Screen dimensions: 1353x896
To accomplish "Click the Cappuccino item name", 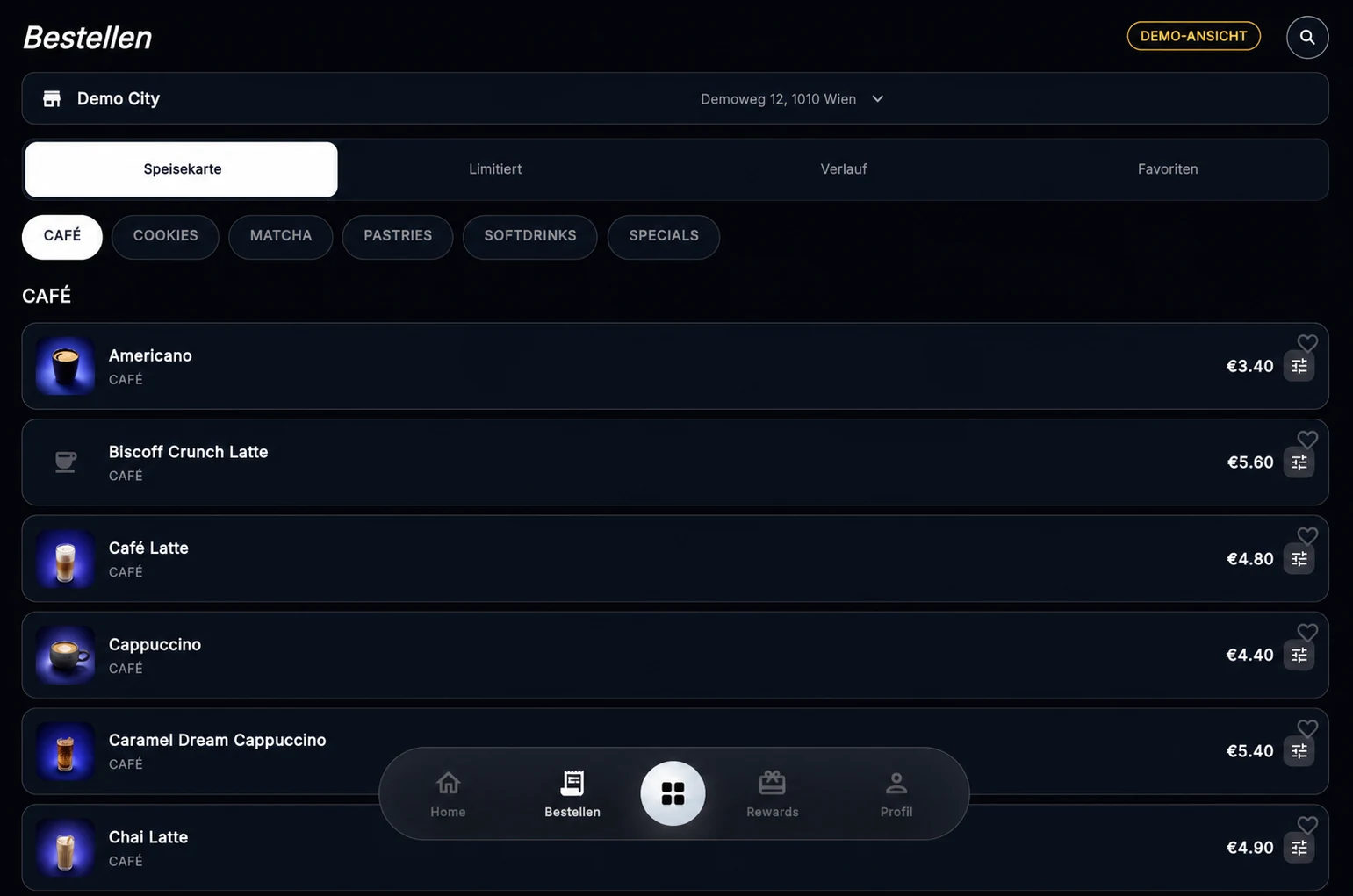I will point(155,645).
